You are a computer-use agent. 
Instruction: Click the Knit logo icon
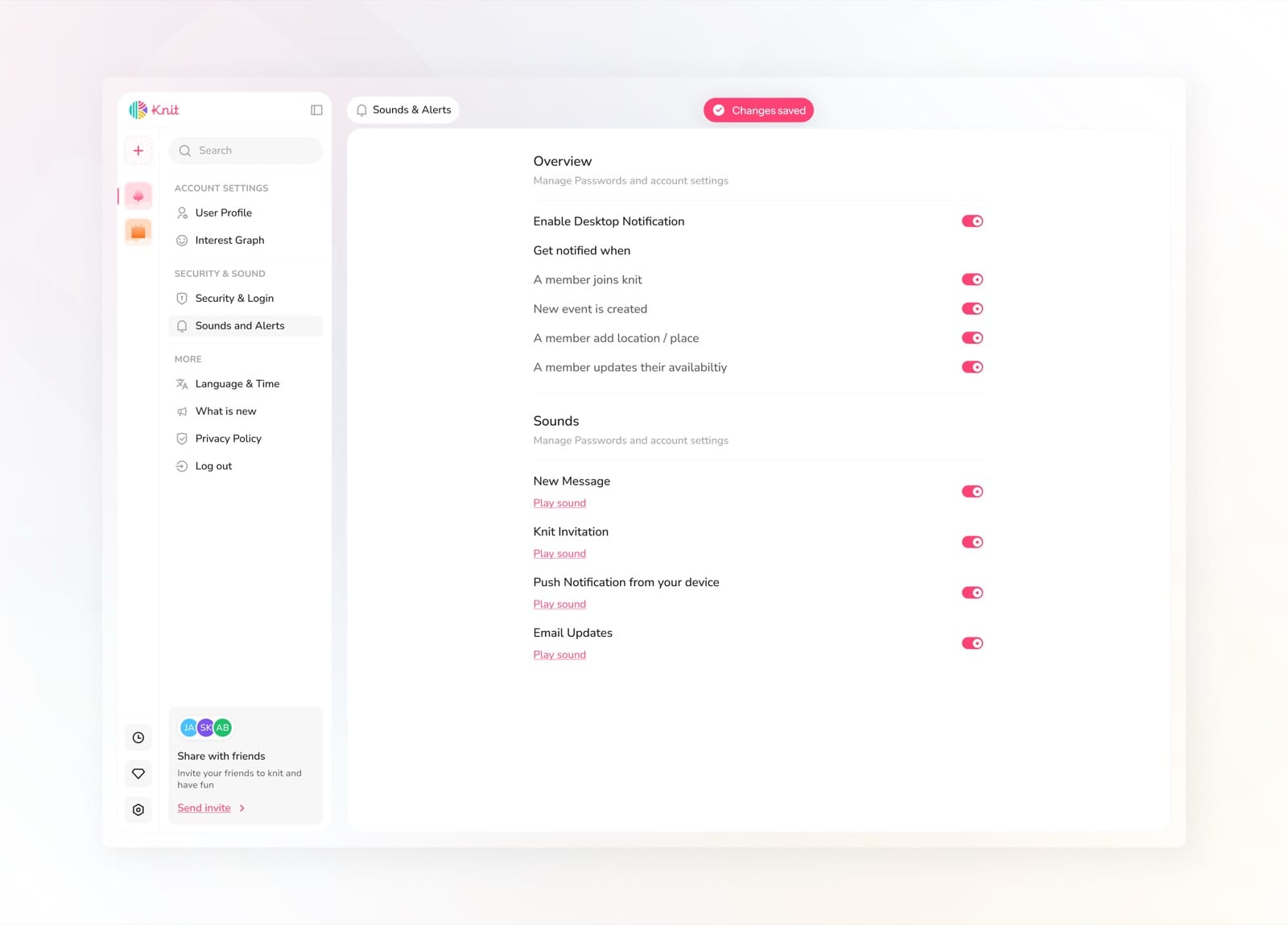(x=138, y=109)
